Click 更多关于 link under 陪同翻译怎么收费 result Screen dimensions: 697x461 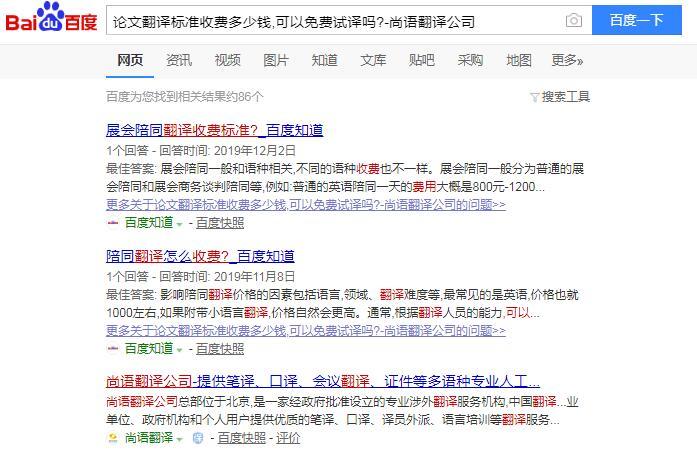[x=306, y=330]
